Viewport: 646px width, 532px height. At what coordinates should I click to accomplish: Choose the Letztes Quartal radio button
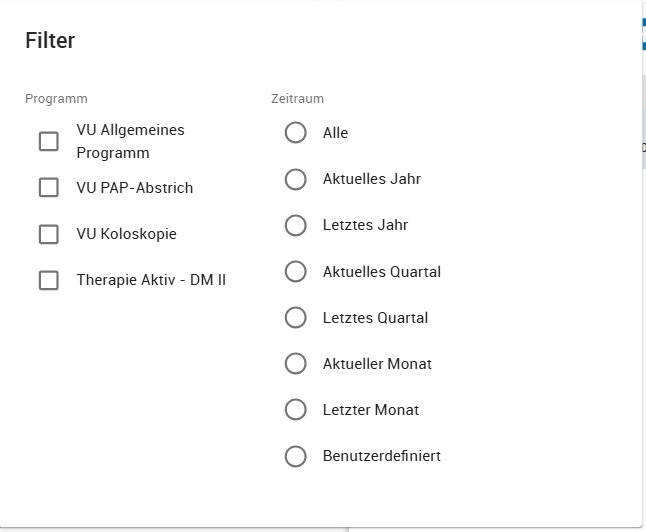click(295, 317)
